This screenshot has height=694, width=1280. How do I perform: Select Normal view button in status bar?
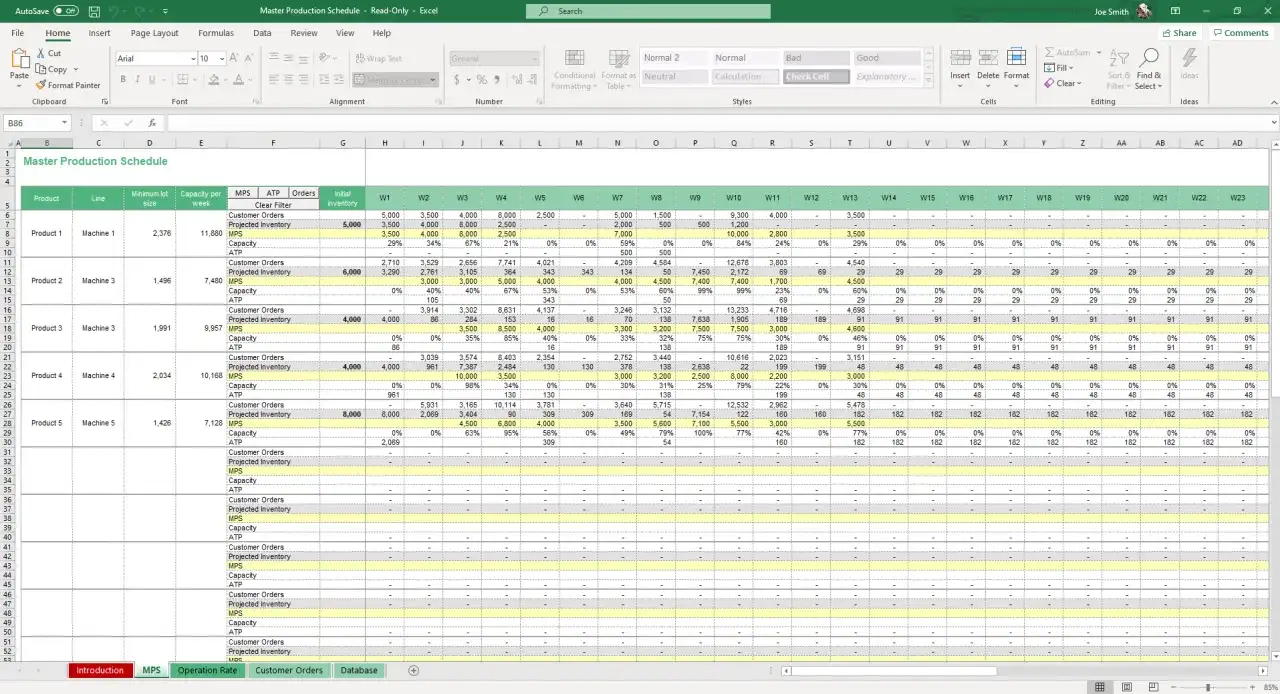coord(1100,687)
